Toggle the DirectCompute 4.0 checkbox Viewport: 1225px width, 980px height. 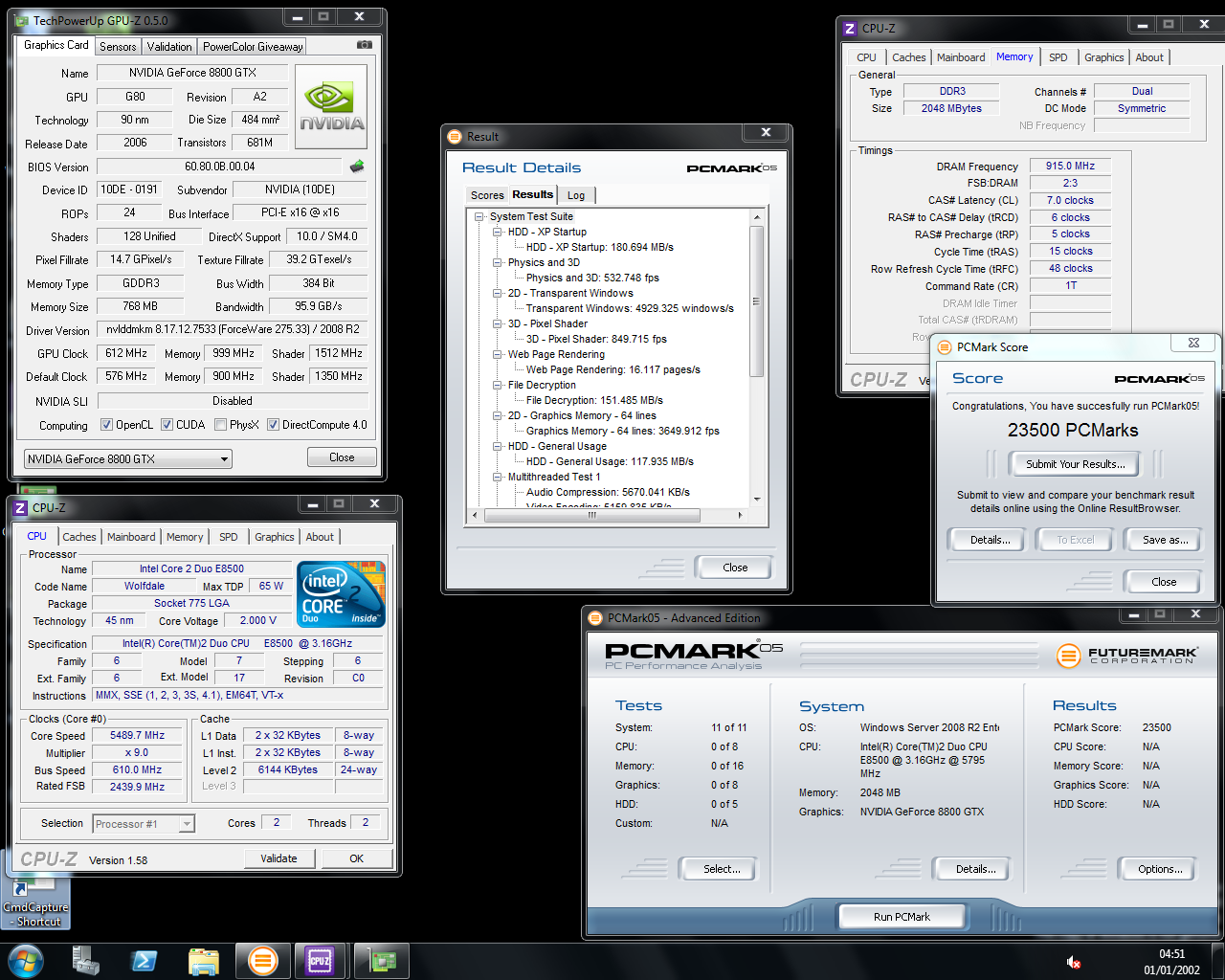coord(273,425)
